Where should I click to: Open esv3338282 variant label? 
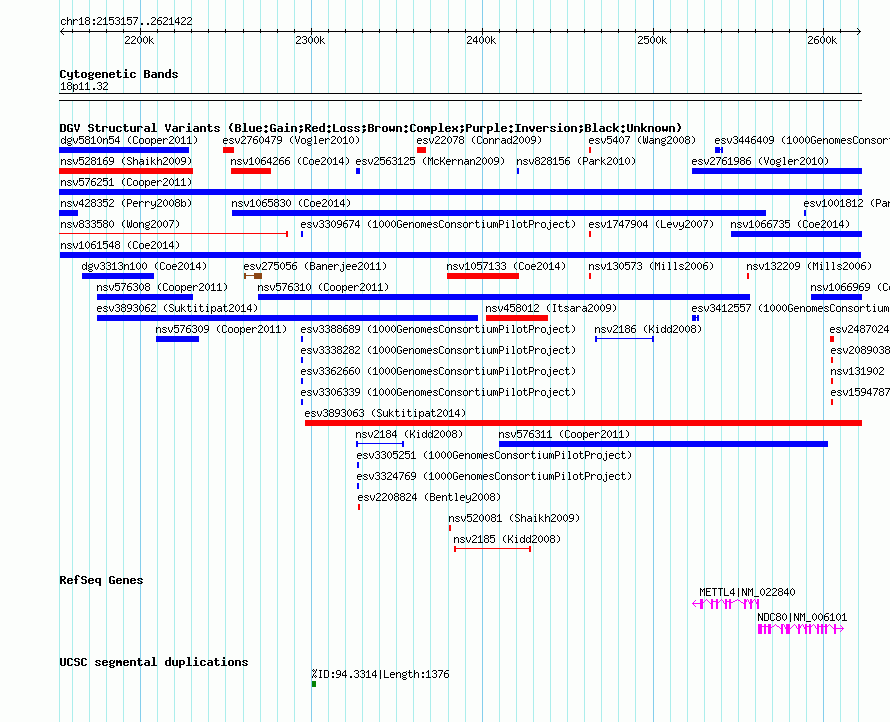click(438, 350)
